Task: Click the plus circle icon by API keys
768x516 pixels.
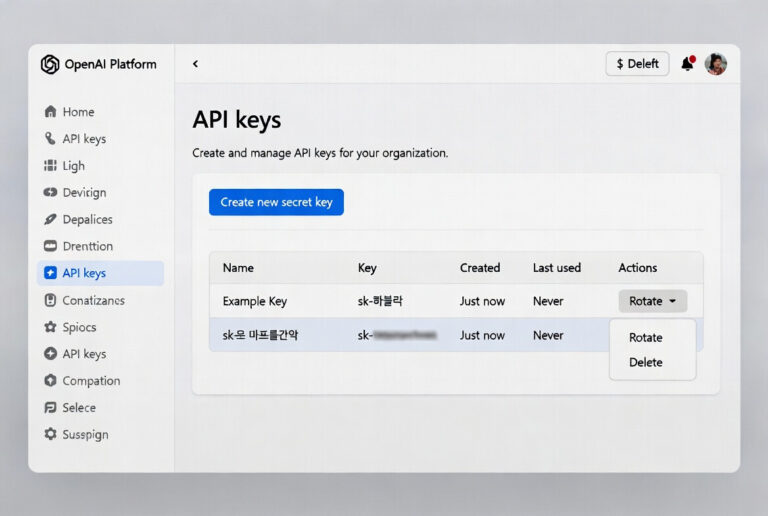Action: [x=50, y=353]
